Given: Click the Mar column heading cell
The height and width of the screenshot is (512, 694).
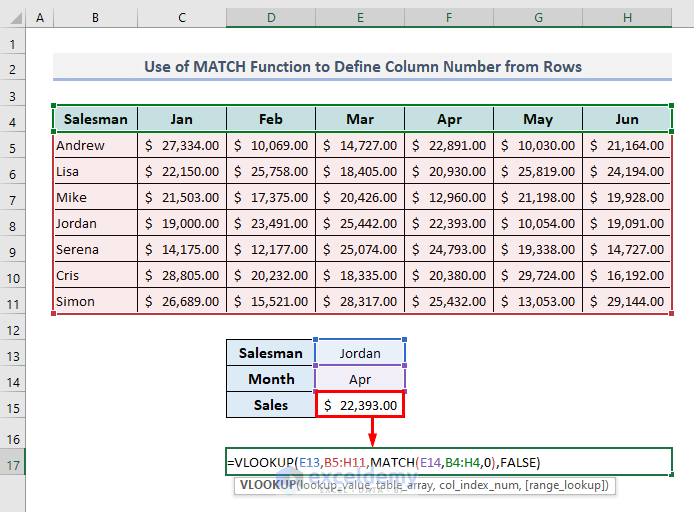Looking at the screenshot, I should coord(360,119).
